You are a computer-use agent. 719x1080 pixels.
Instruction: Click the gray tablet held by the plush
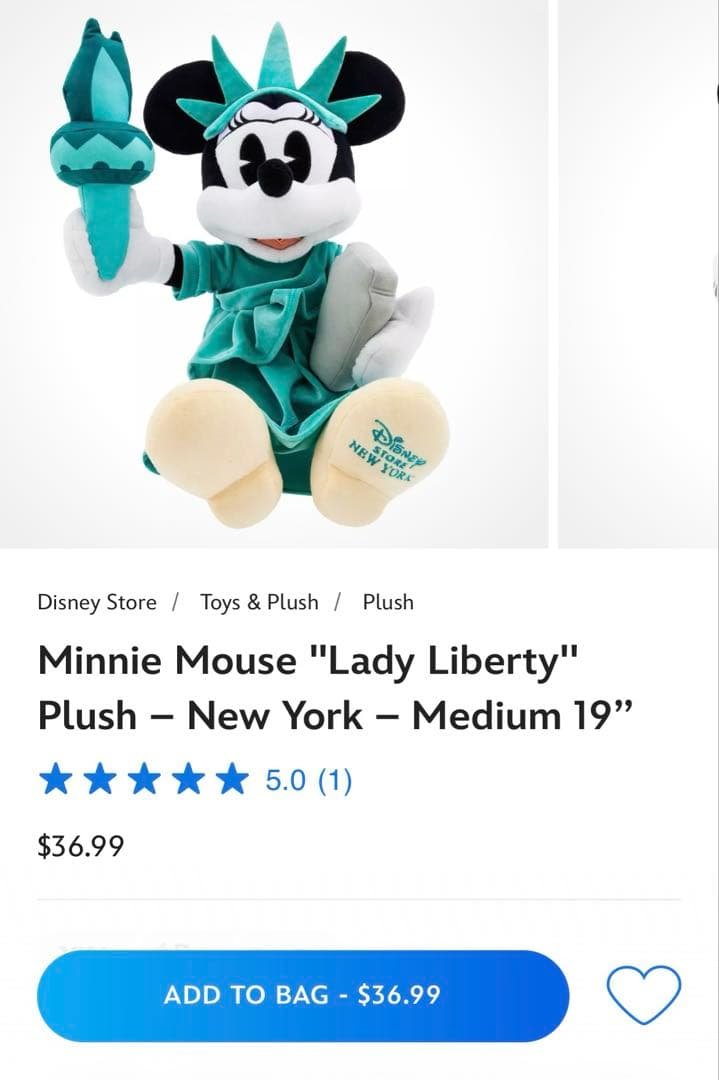point(353,315)
